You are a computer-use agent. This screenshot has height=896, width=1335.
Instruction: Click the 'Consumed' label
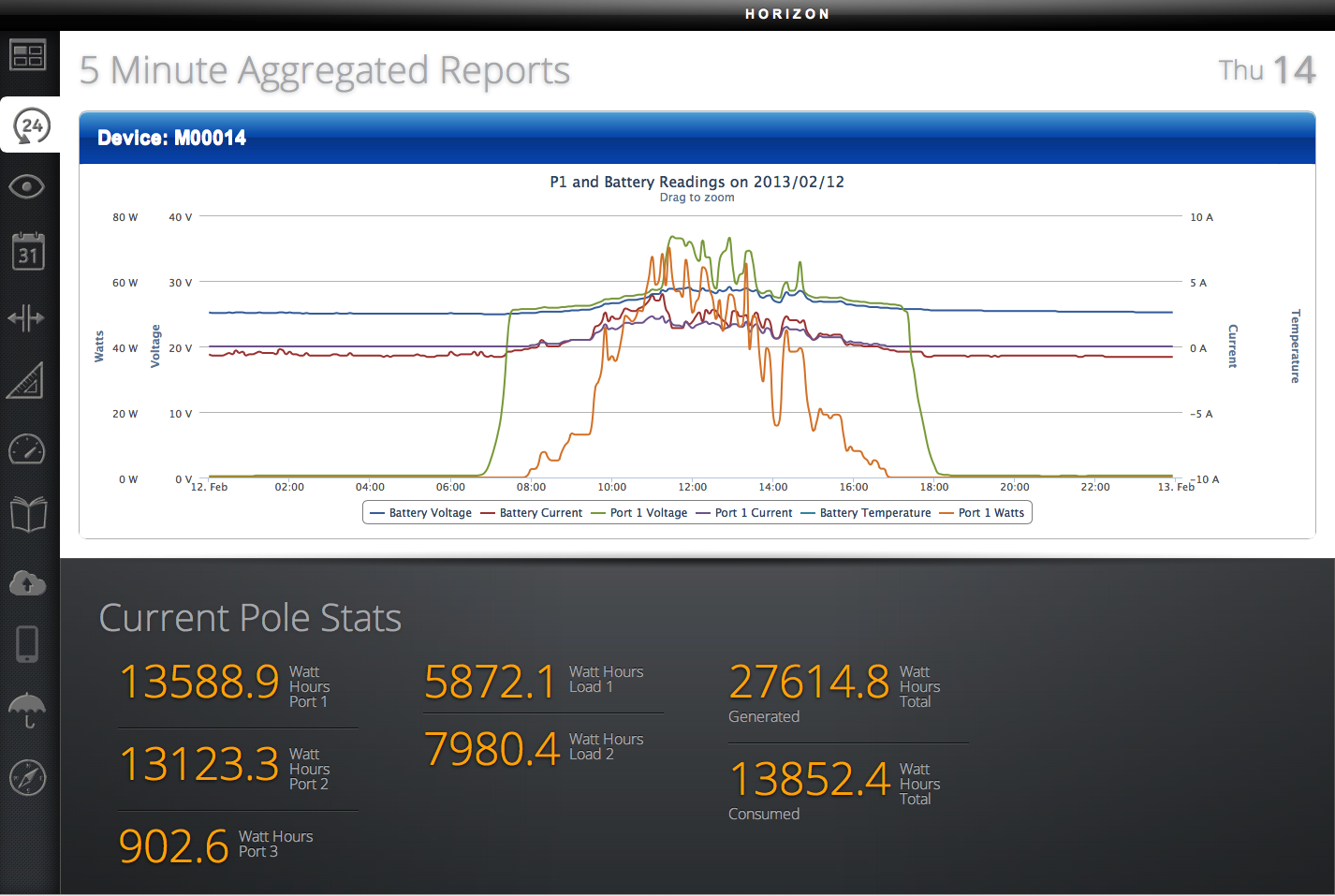click(764, 815)
